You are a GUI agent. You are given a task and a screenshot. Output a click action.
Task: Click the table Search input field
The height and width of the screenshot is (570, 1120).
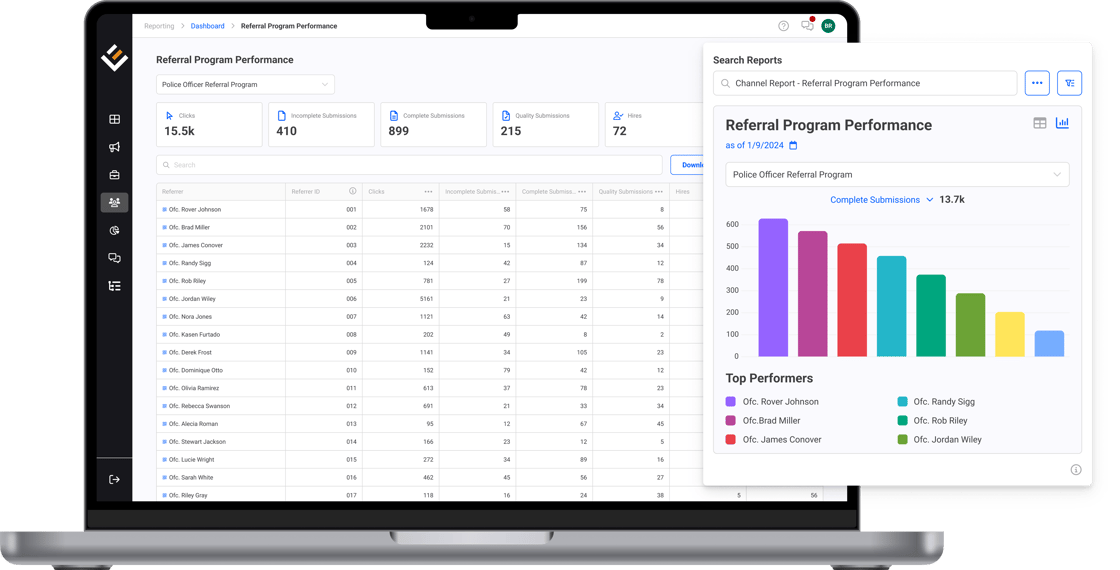(409, 165)
